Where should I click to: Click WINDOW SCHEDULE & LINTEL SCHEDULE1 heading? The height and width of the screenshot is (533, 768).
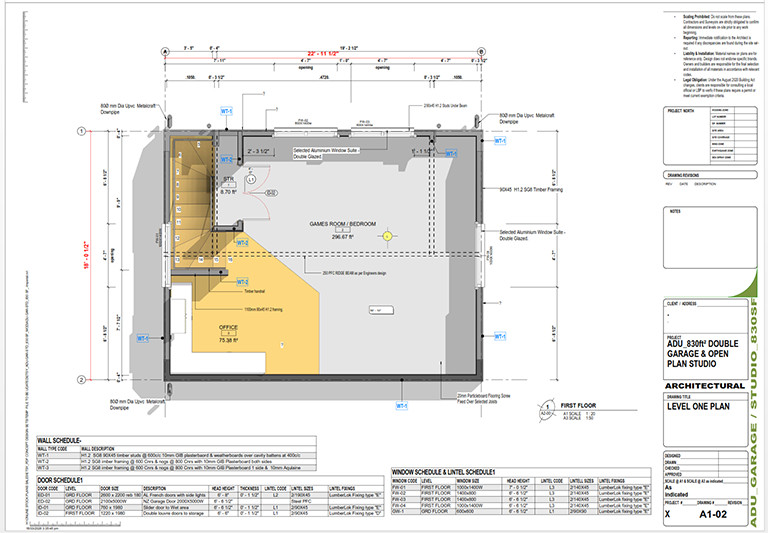click(443, 472)
